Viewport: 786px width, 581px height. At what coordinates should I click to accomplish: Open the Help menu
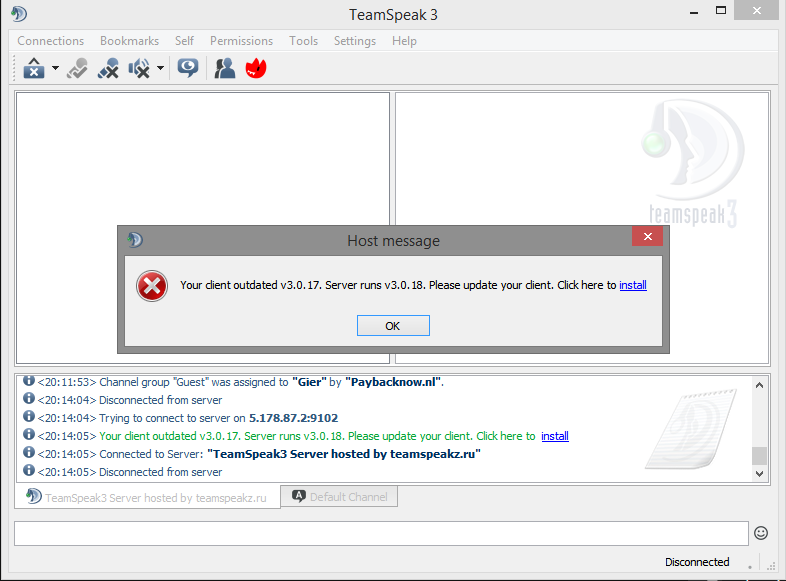click(x=404, y=41)
